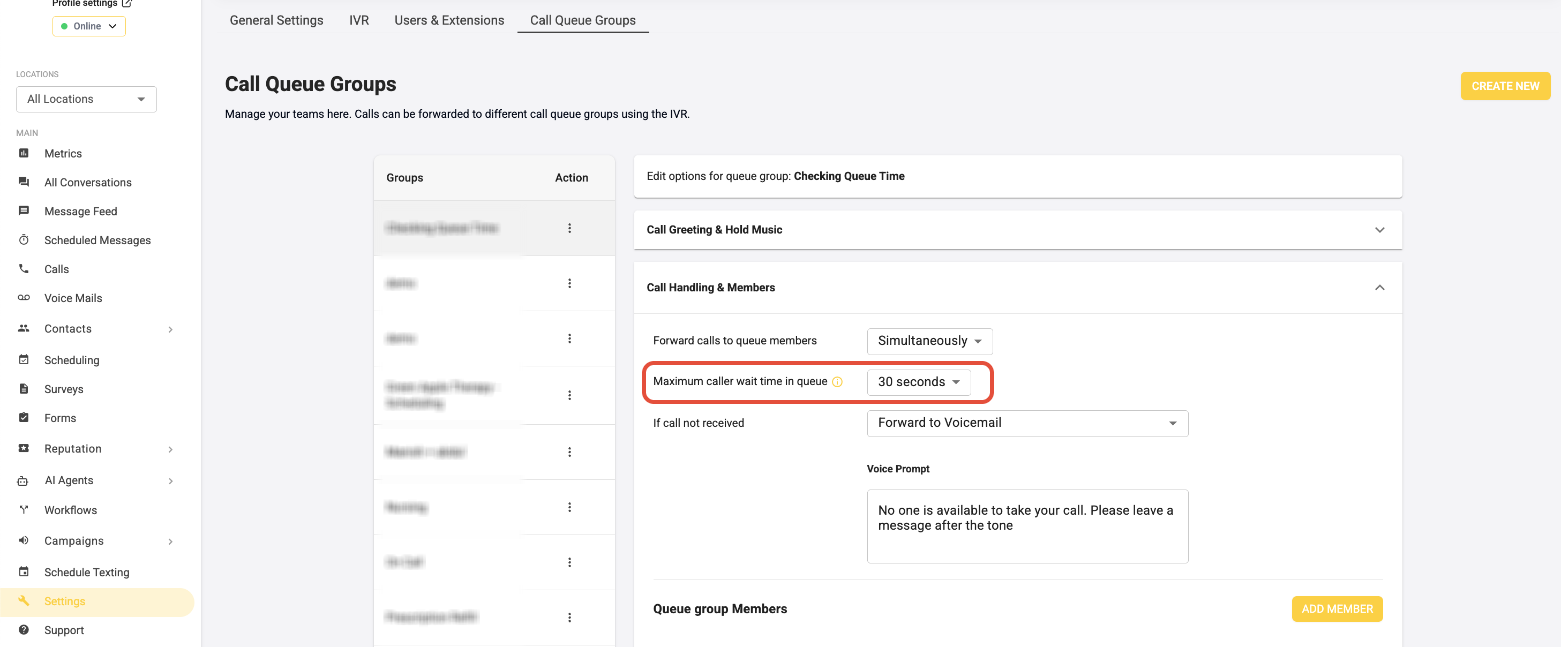Expand the Call Greeting & Hold Music section
This screenshot has height=647, width=1561.
coord(1380,230)
